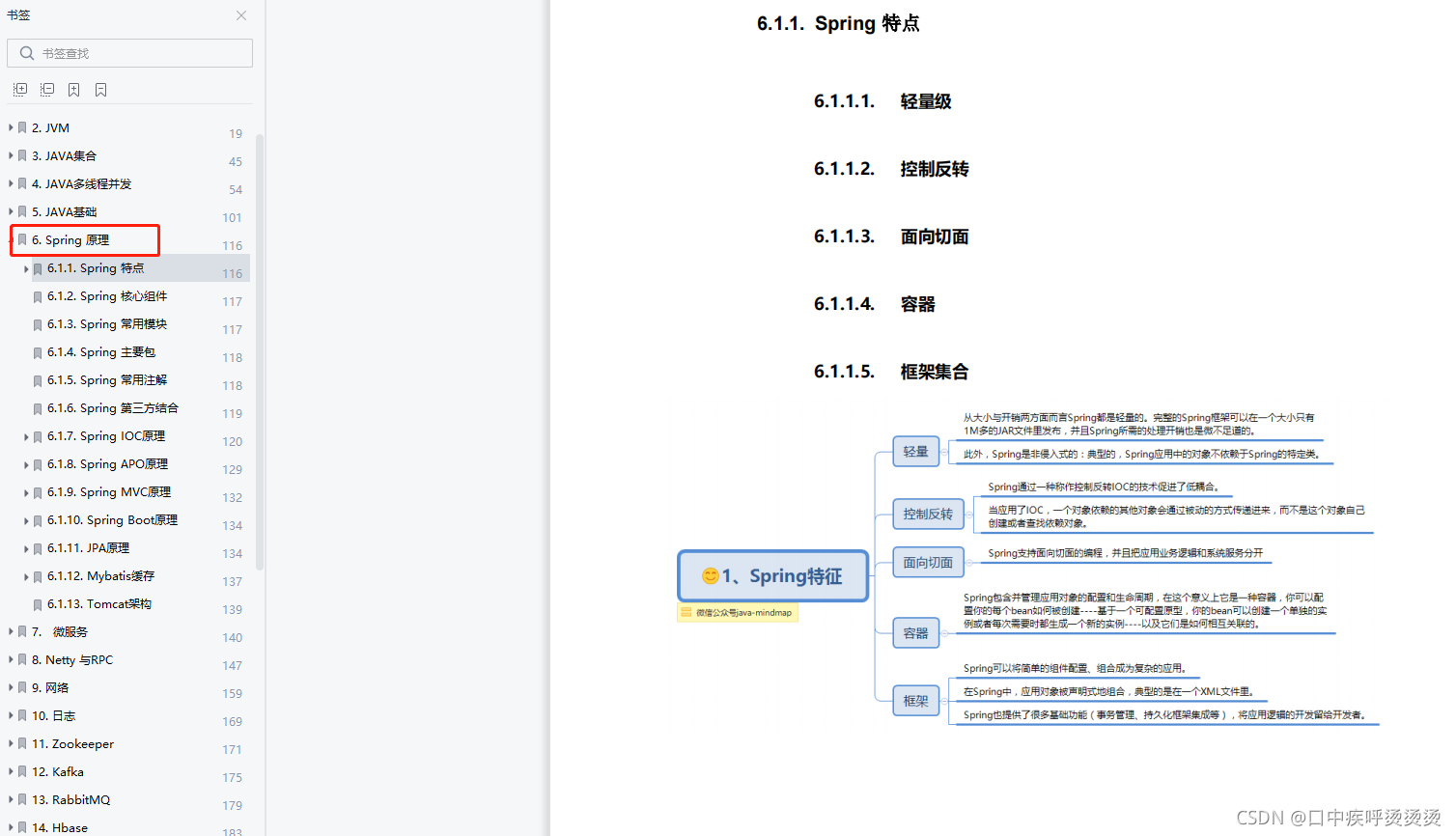Click heading 6.1.1.2. 控制反转
Image resolution: width=1456 pixels, height=836 pixels.
[891, 169]
